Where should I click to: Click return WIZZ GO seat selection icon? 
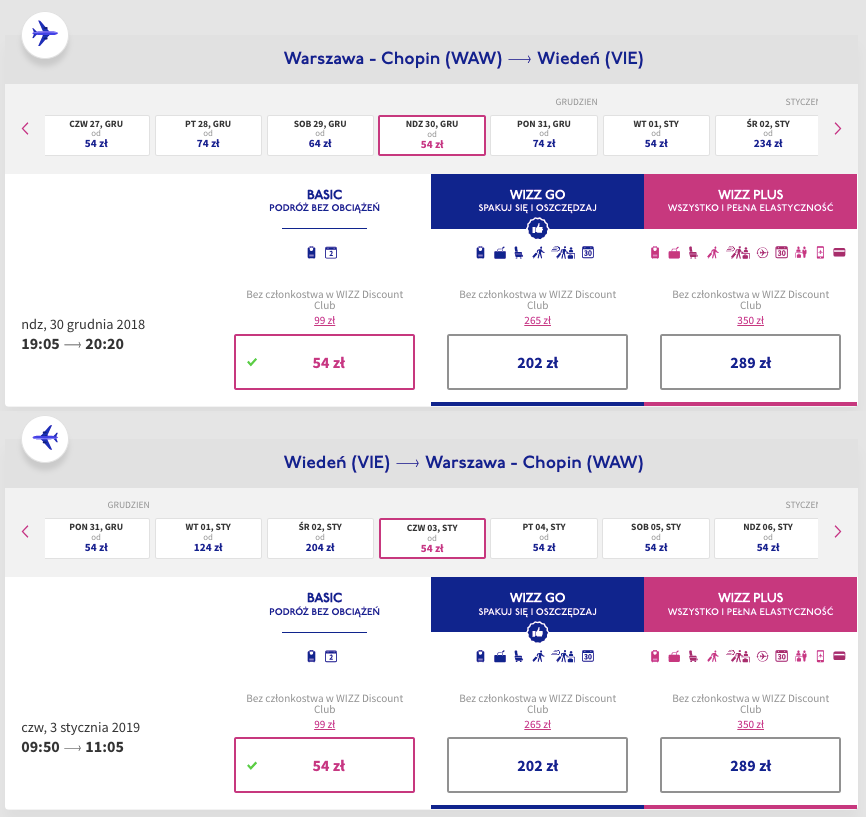pos(519,657)
